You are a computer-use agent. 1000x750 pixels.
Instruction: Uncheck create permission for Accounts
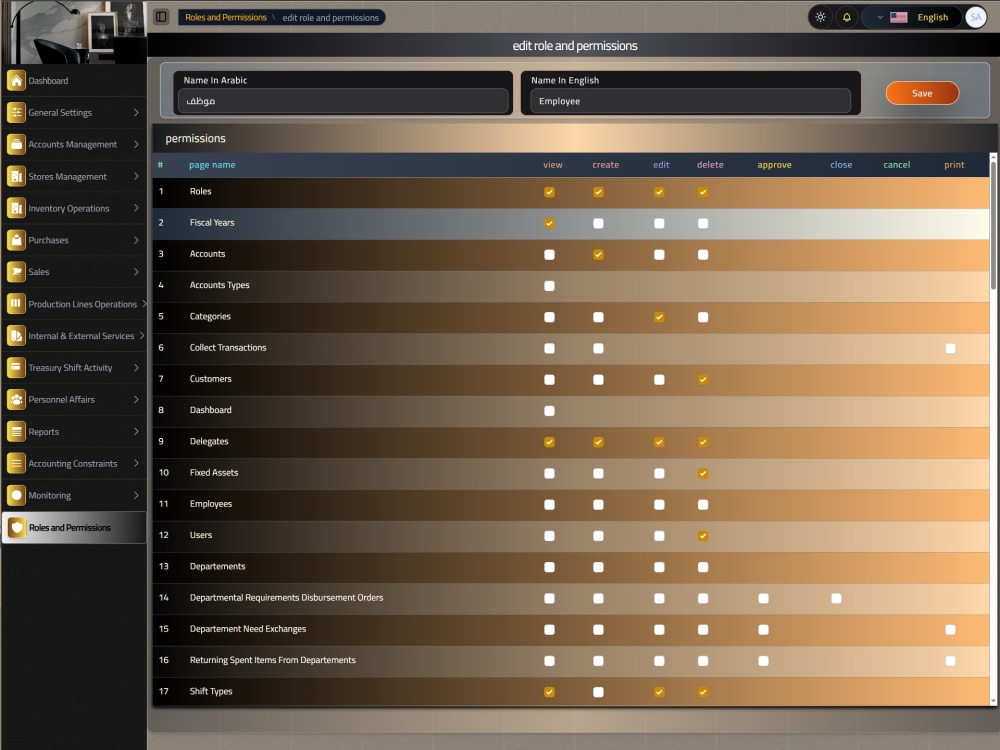[x=598, y=254]
